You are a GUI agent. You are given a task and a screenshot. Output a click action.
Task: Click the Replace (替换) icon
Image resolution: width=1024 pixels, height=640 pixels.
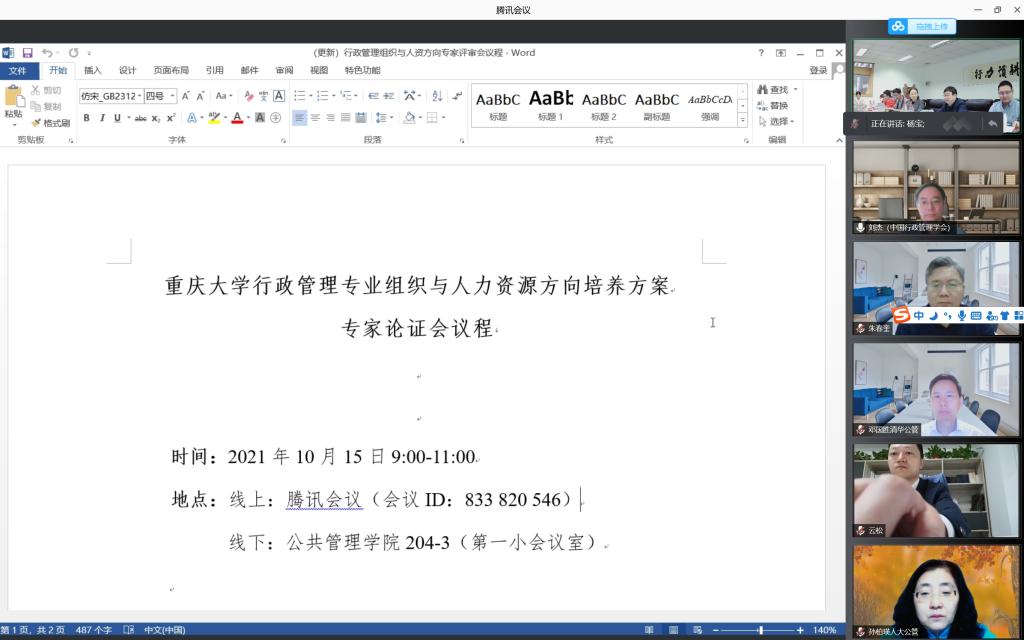(763, 106)
